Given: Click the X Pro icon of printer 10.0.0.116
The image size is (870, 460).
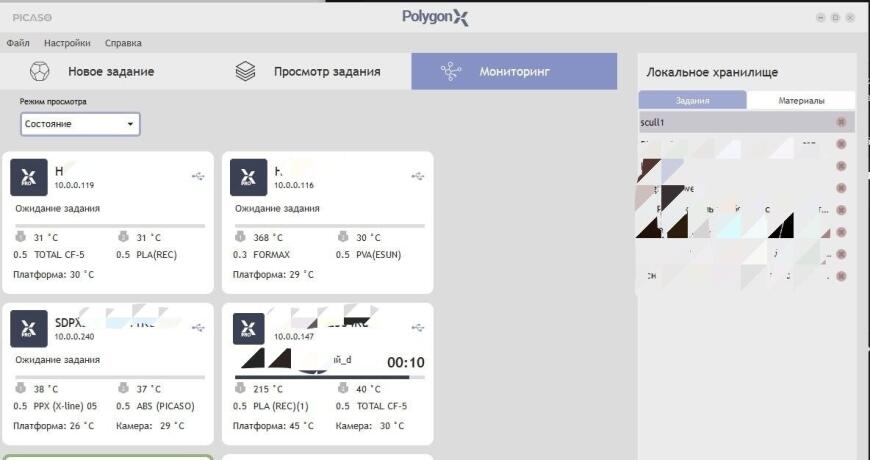Looking at the screenshot, I should coord(249,178).
